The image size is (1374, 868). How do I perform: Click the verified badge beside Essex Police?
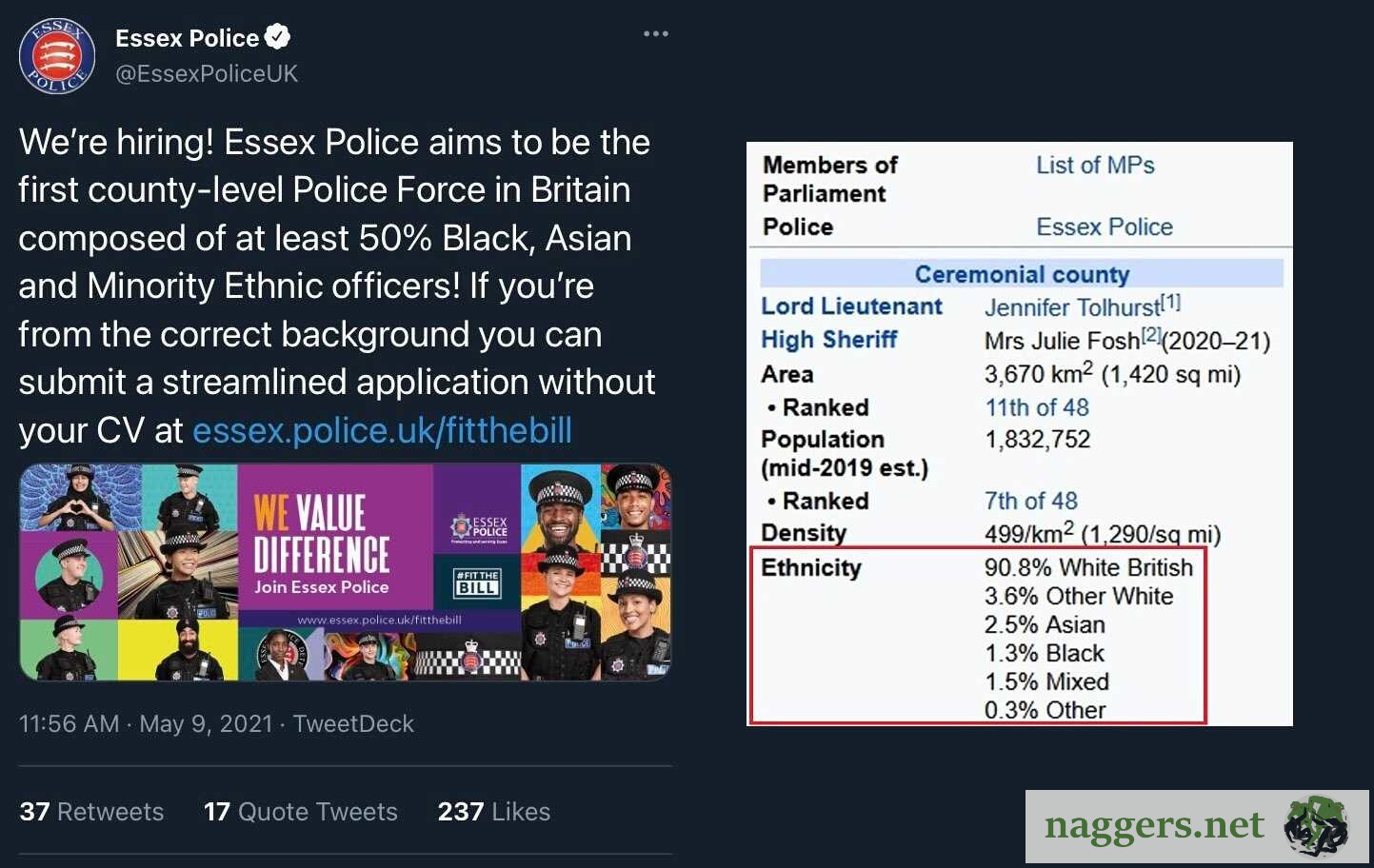pyautogui.click(x=278, y=38)
